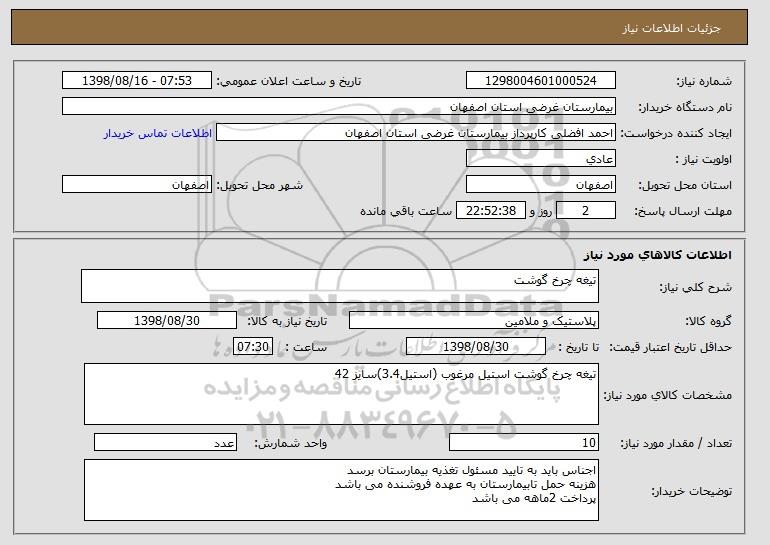The width and height of the screenshot is (770, 545).
Task: Click the section heading اطلاعات کالاهای مورد نیاز
Action: click(658, 255)
